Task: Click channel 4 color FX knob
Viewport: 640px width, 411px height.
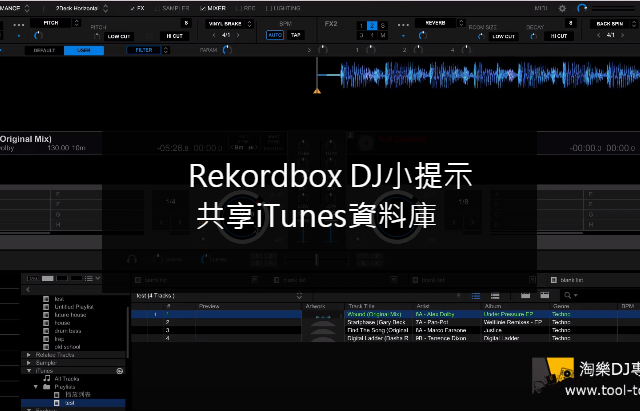Action: (466, 50)
